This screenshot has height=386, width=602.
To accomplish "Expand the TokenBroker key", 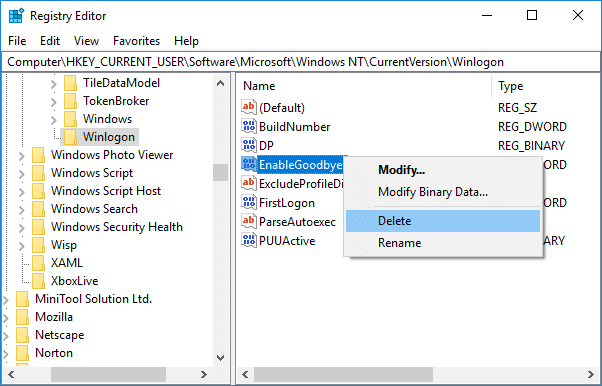I will tap(54, 102).
